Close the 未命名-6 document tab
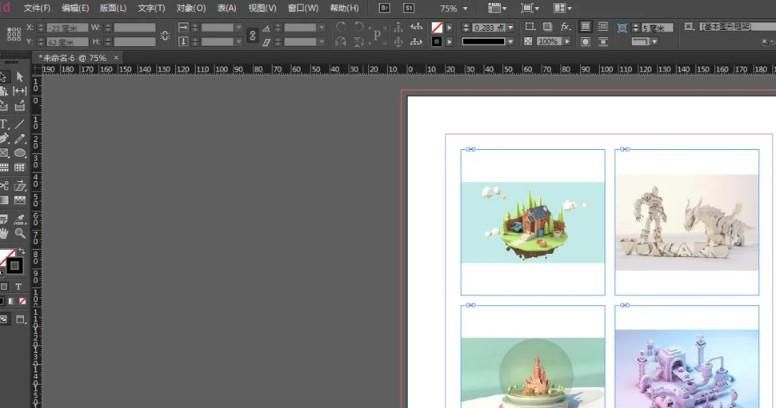The height and width of the screenshot is (408, 776). [116, 58]
